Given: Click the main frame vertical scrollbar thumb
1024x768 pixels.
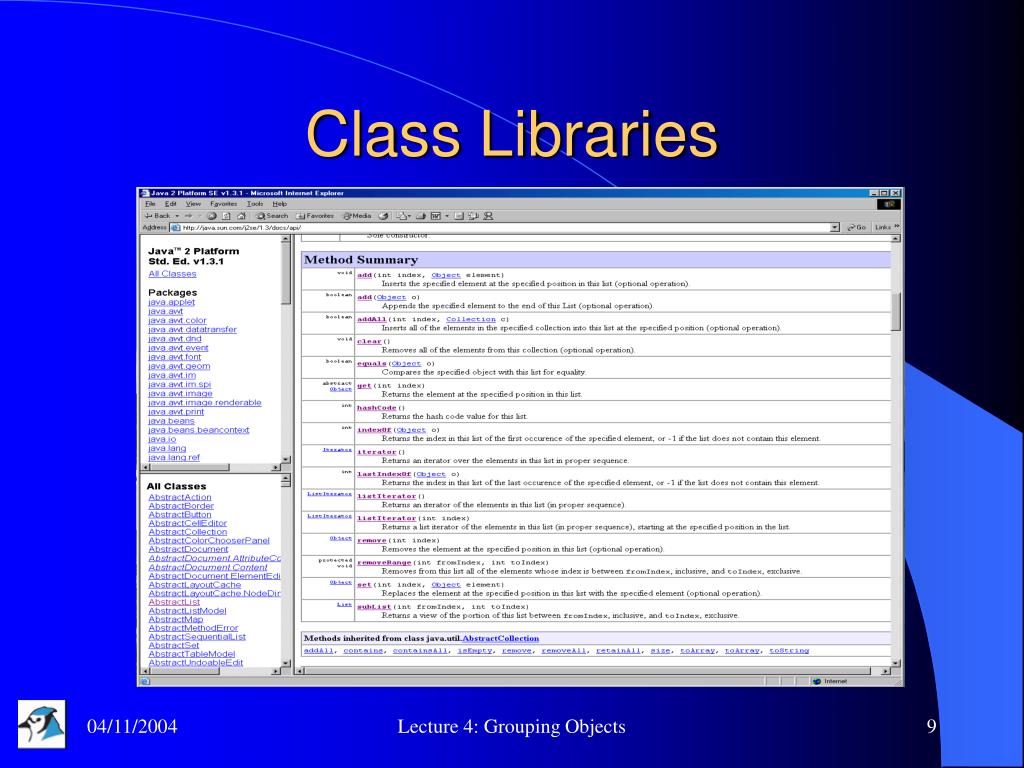Looking at the screenshot, I should pyautogui.click(x=896, y=311).
